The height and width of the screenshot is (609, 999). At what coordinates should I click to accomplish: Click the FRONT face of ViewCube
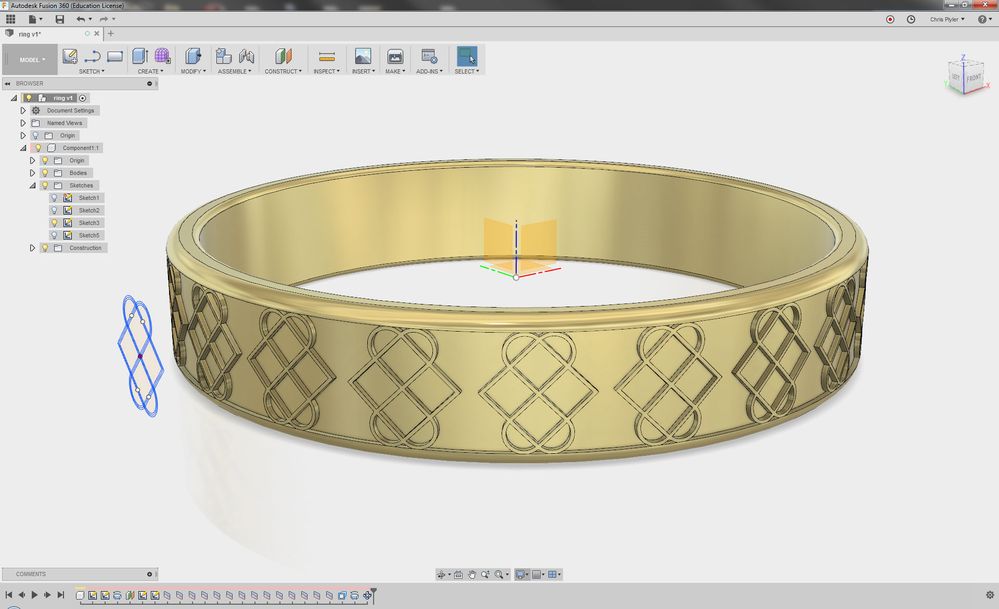(x=973, y=78)
